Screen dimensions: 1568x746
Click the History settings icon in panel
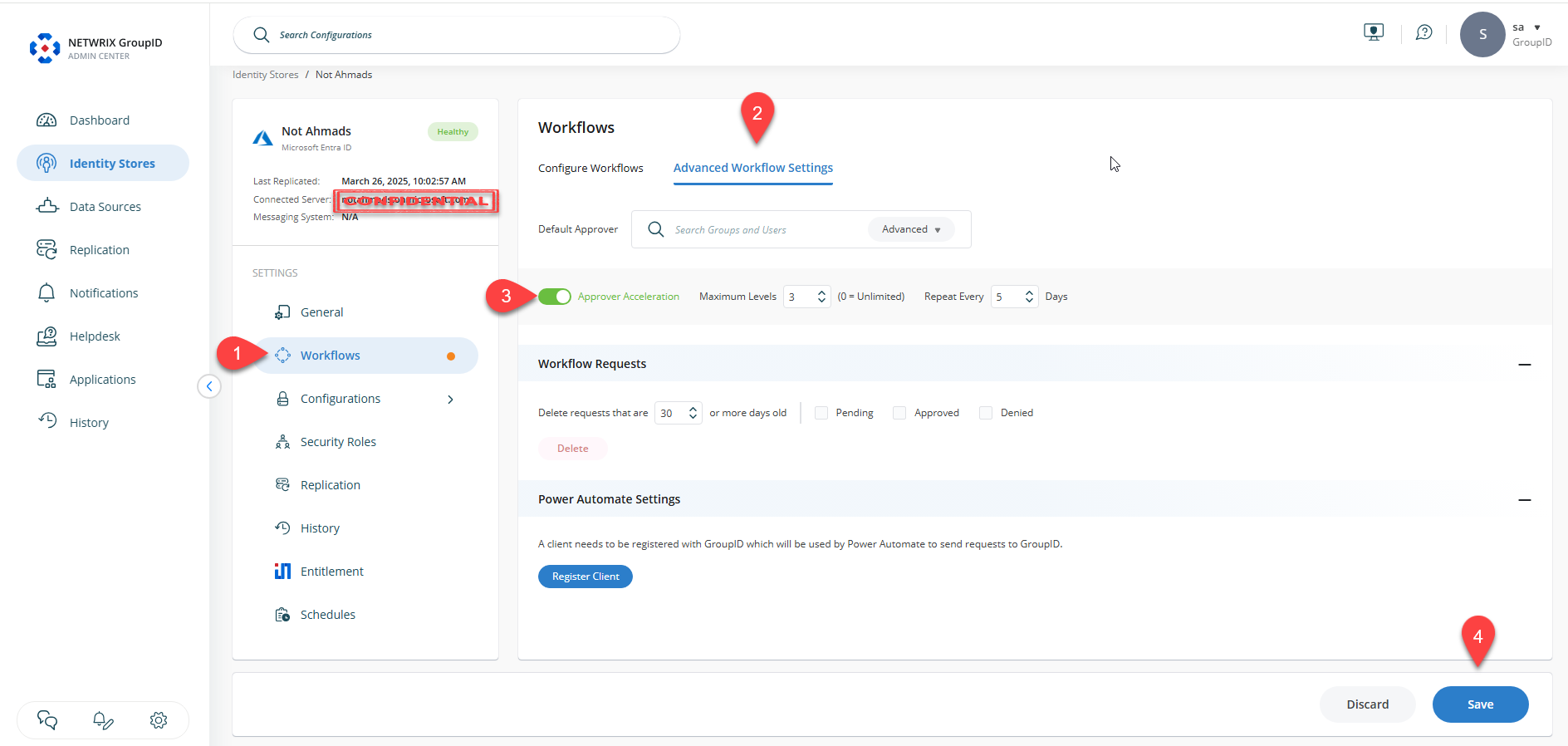282,528
